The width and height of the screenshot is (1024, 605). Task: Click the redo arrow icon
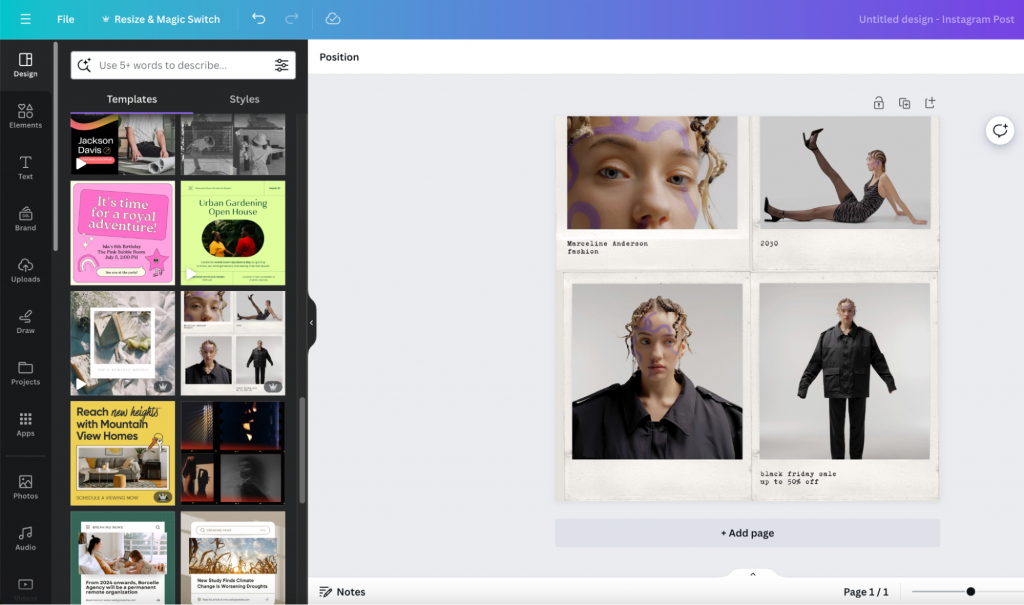[291, 19]
